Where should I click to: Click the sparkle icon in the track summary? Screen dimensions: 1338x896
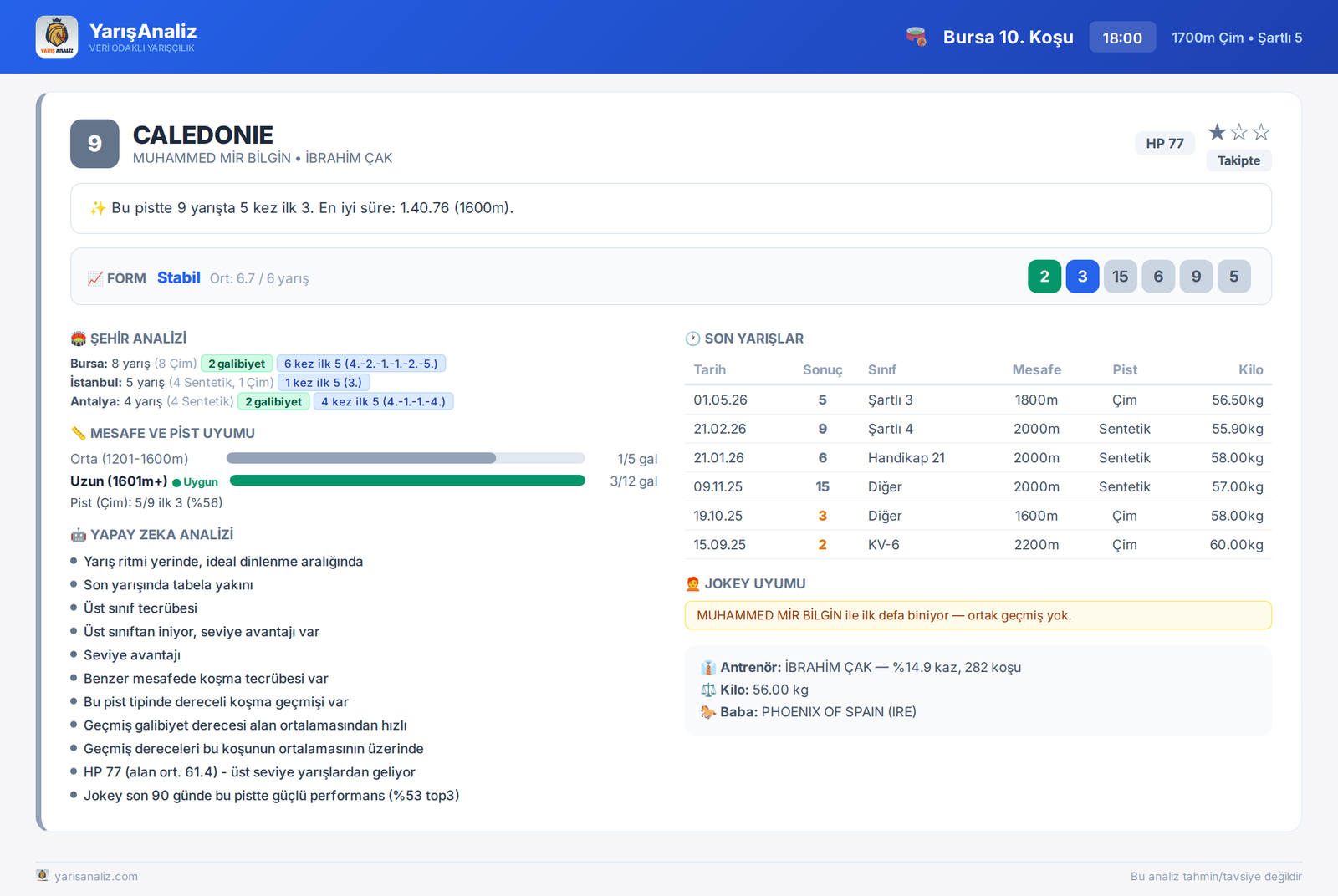pyautogui.click(x=98, y=208)
